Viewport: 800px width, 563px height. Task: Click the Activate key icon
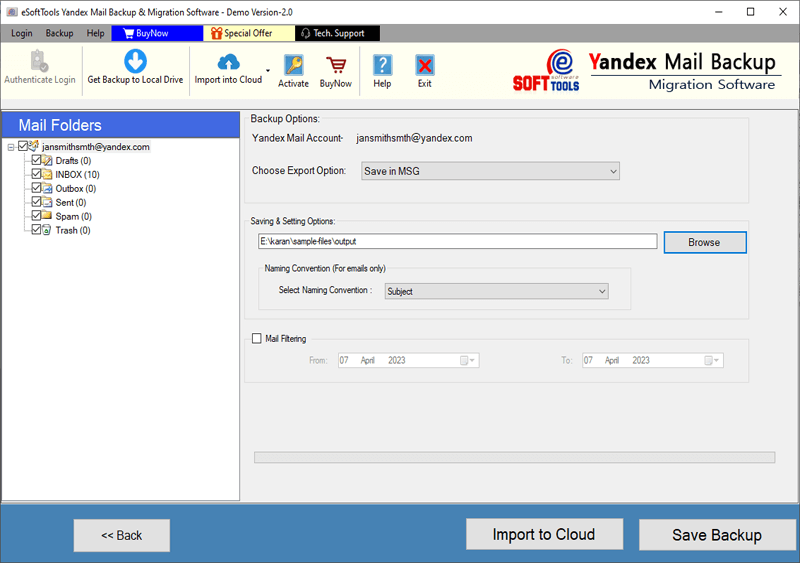click(x=293, y=65)
